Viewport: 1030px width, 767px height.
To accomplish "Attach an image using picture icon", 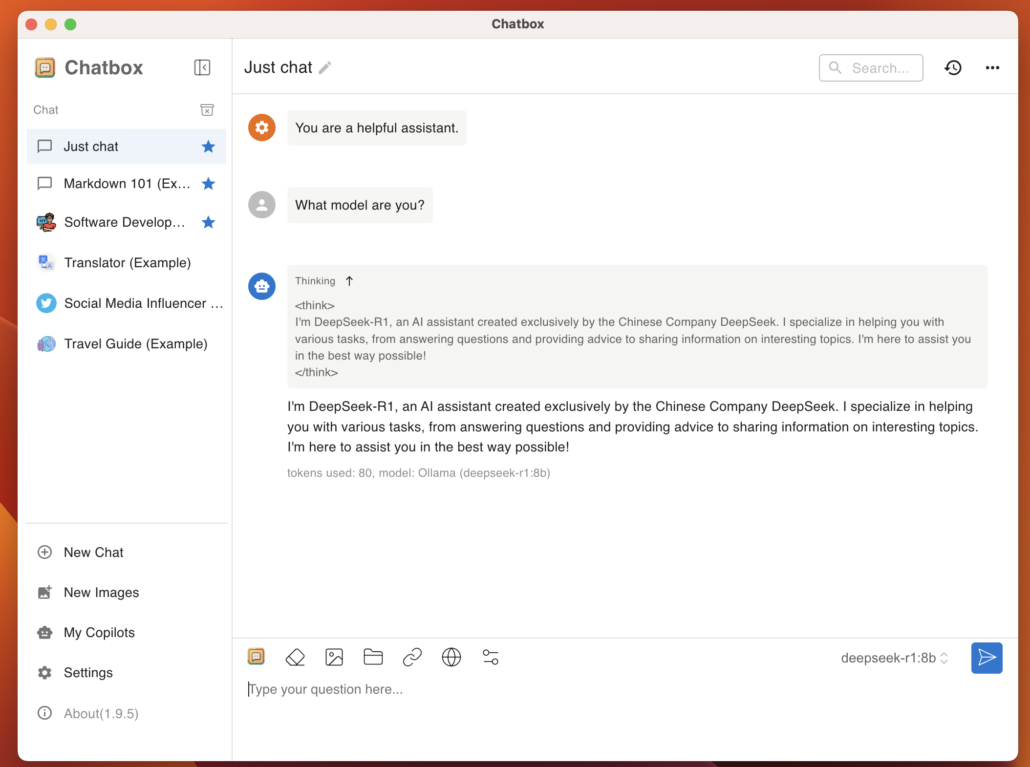I will [334, 657].
